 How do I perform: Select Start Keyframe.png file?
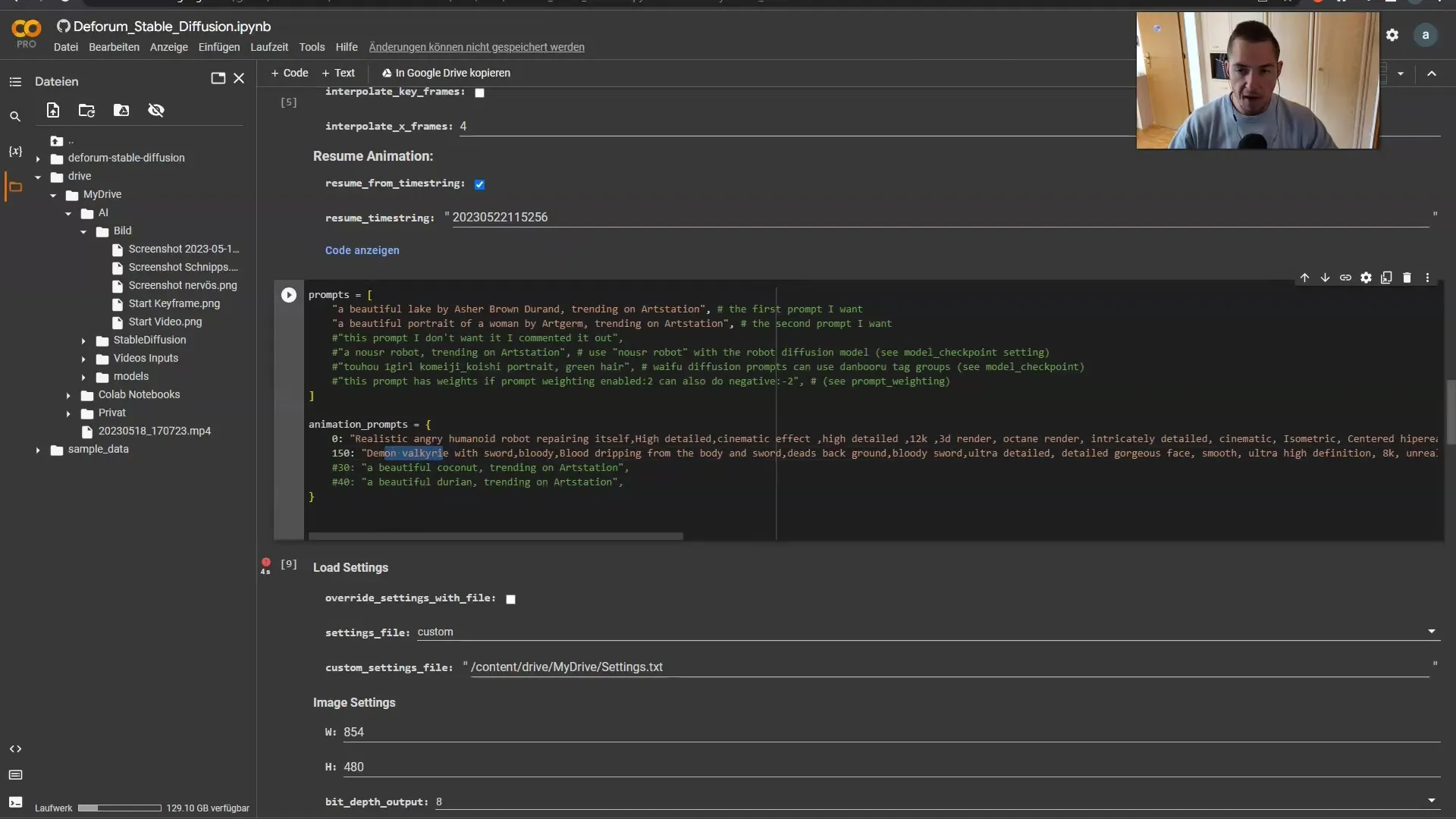click(174, 303)
